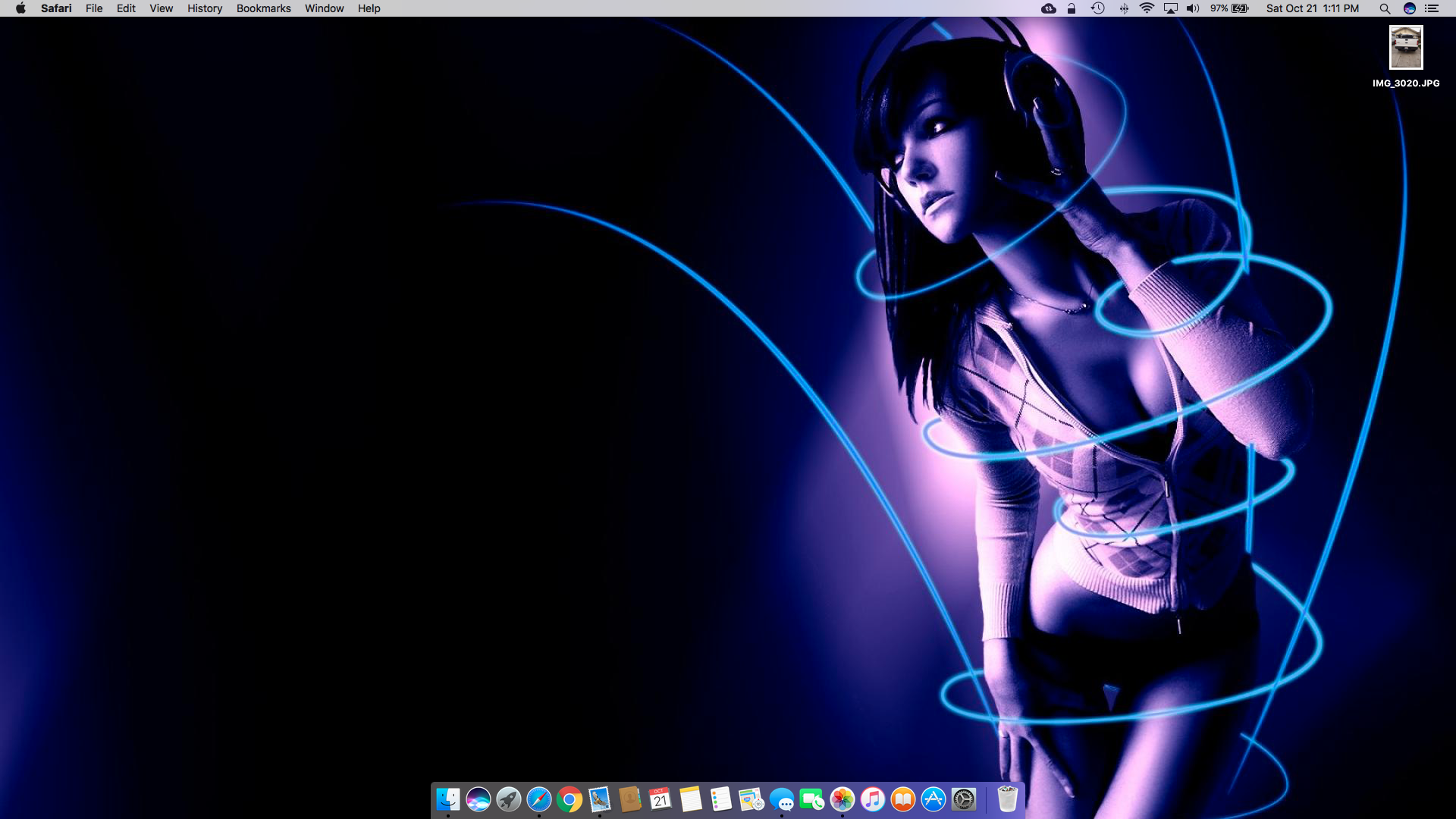
Task: Open the History menu
Action: (205, 8)
